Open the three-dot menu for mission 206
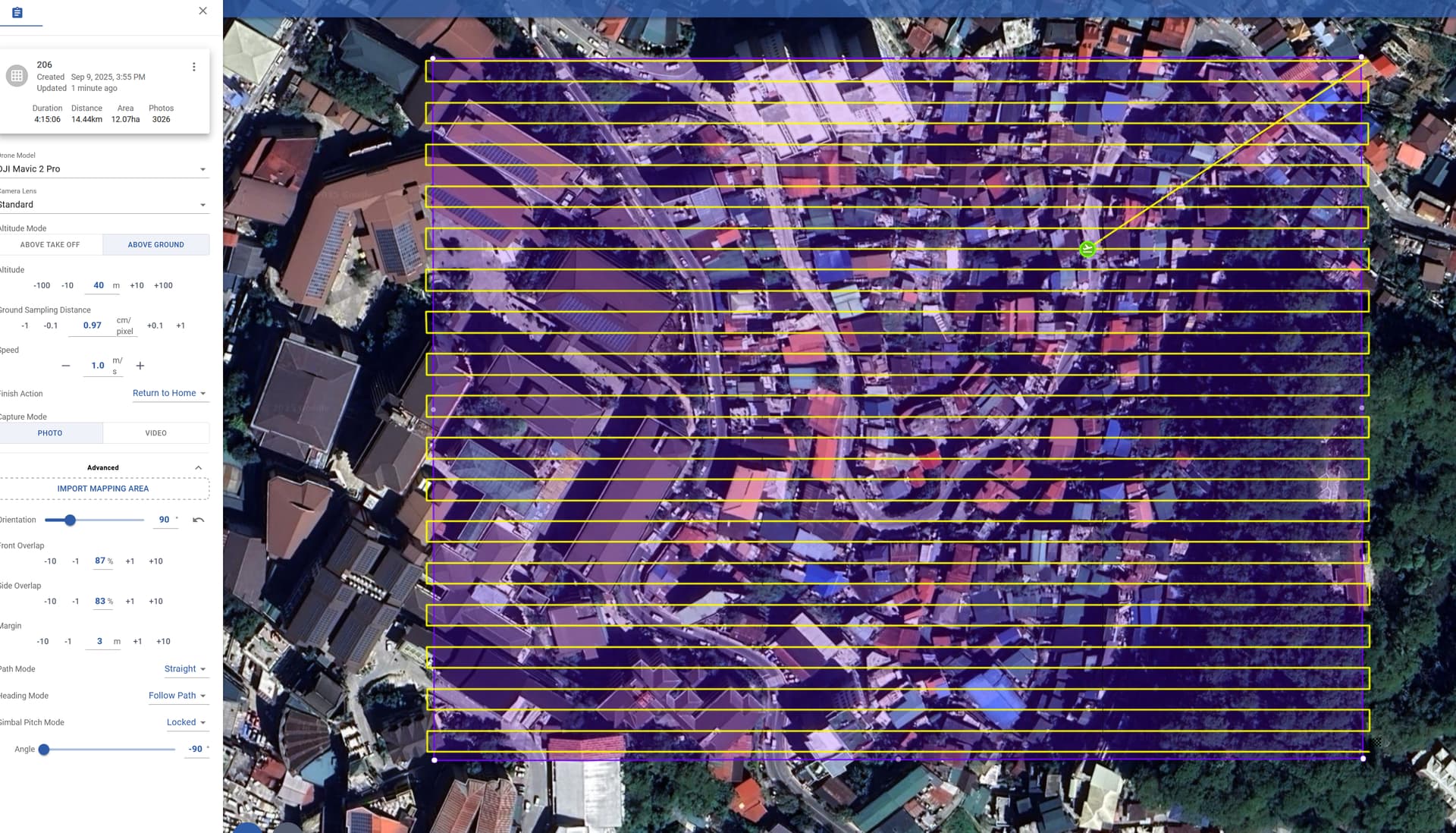1456x833 pixels. pos(194,67)
